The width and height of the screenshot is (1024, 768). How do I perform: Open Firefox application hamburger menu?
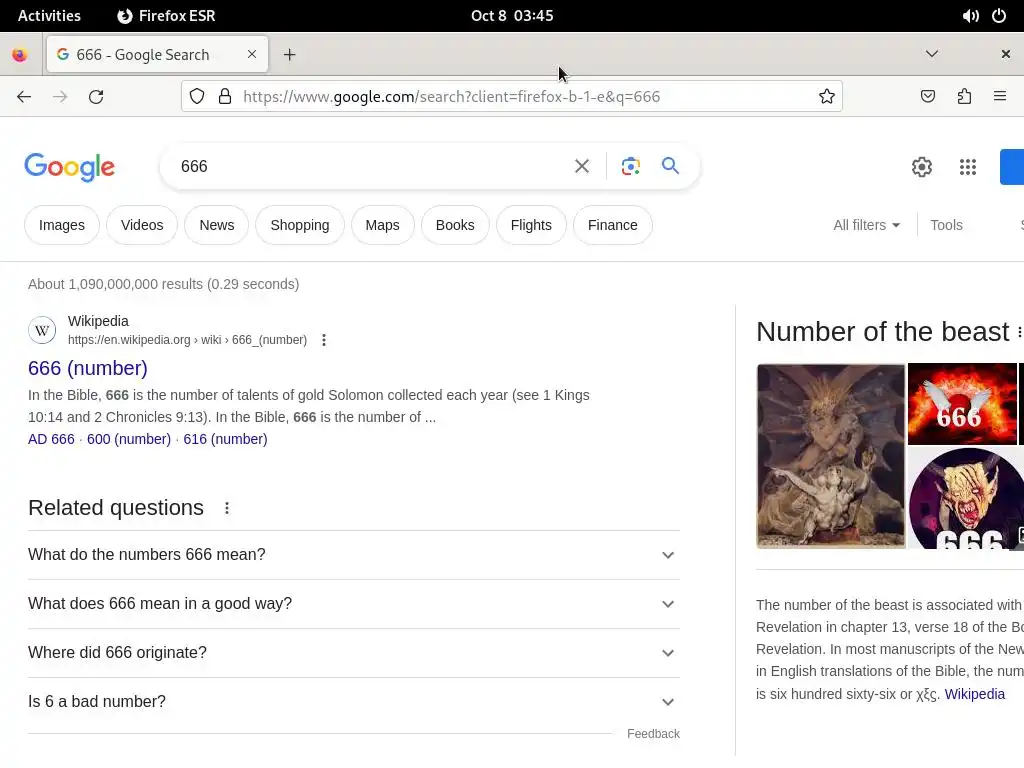1000,97
